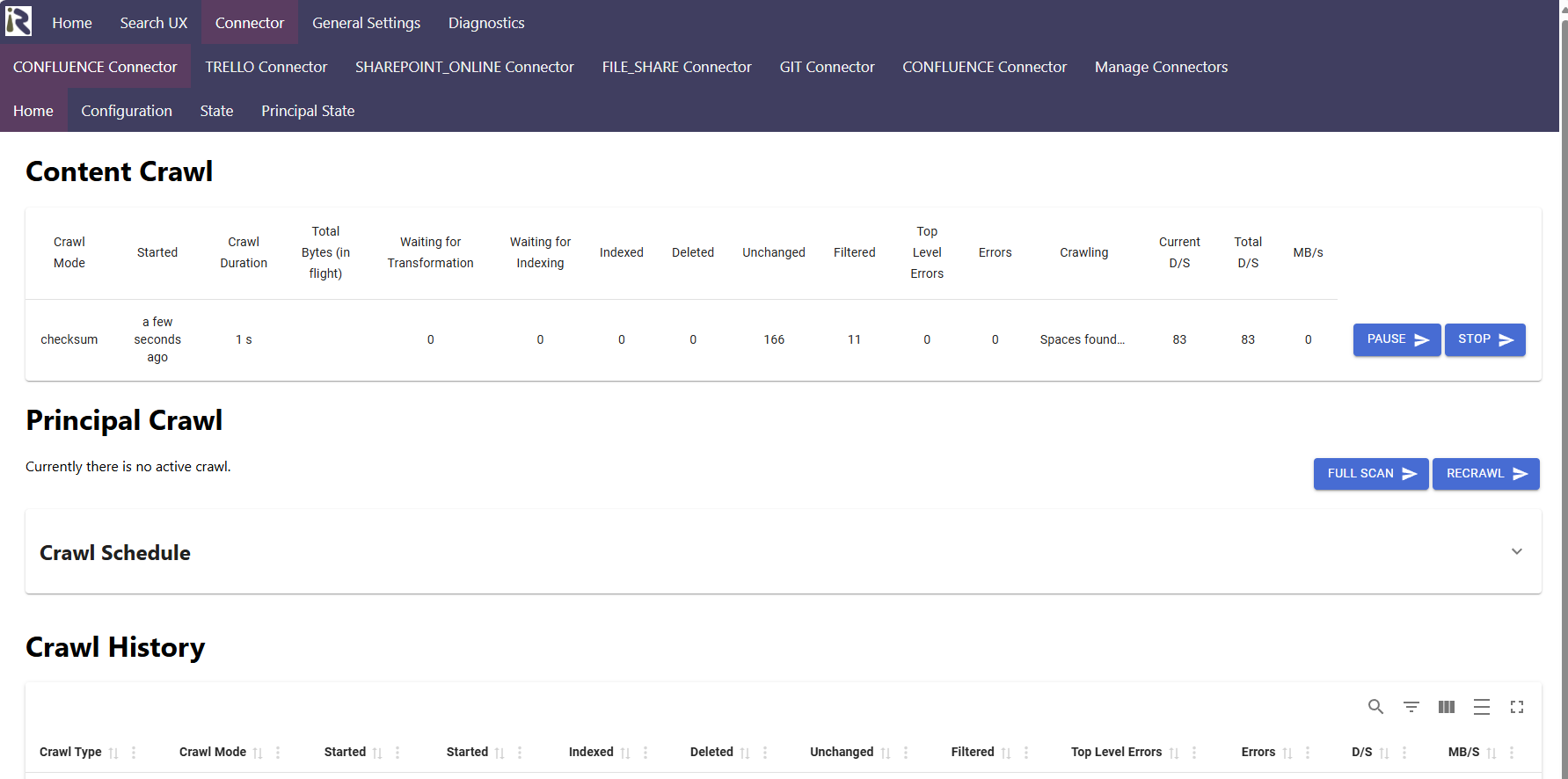Start a principal Full Scan

1371,474
